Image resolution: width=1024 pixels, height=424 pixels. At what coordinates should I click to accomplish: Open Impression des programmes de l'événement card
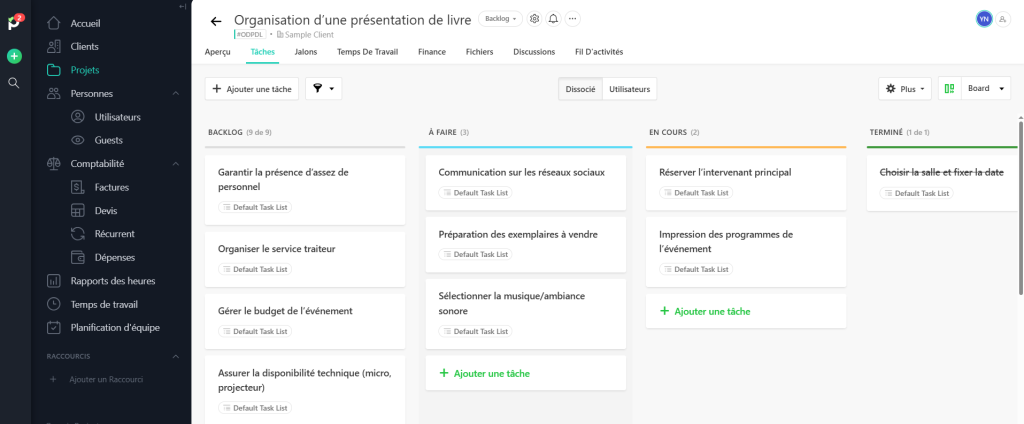pos(746,252)
